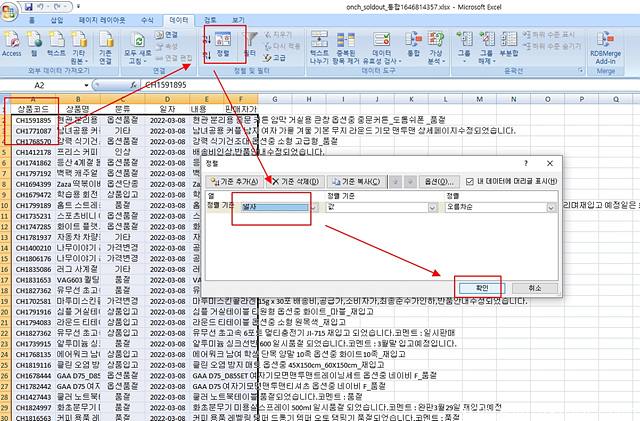Open the sort order dropdown showing 오름차순
The image size is (640, 421).
(551, 207)
